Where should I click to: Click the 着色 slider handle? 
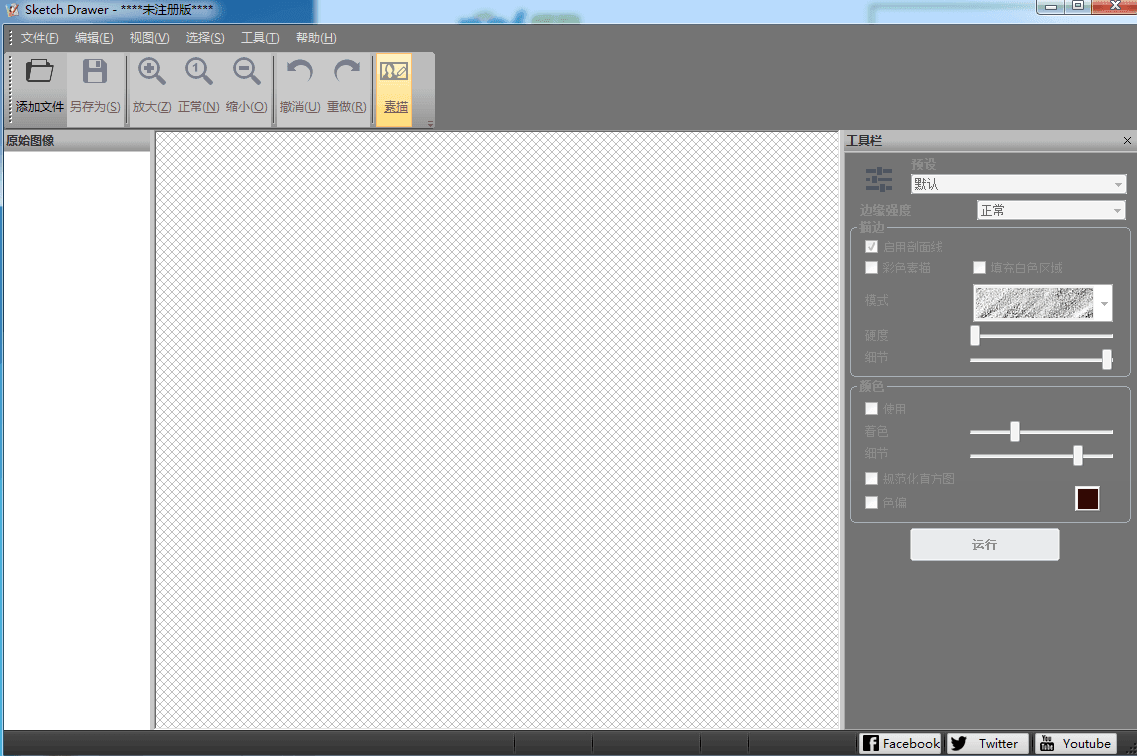pos(1014,431)
